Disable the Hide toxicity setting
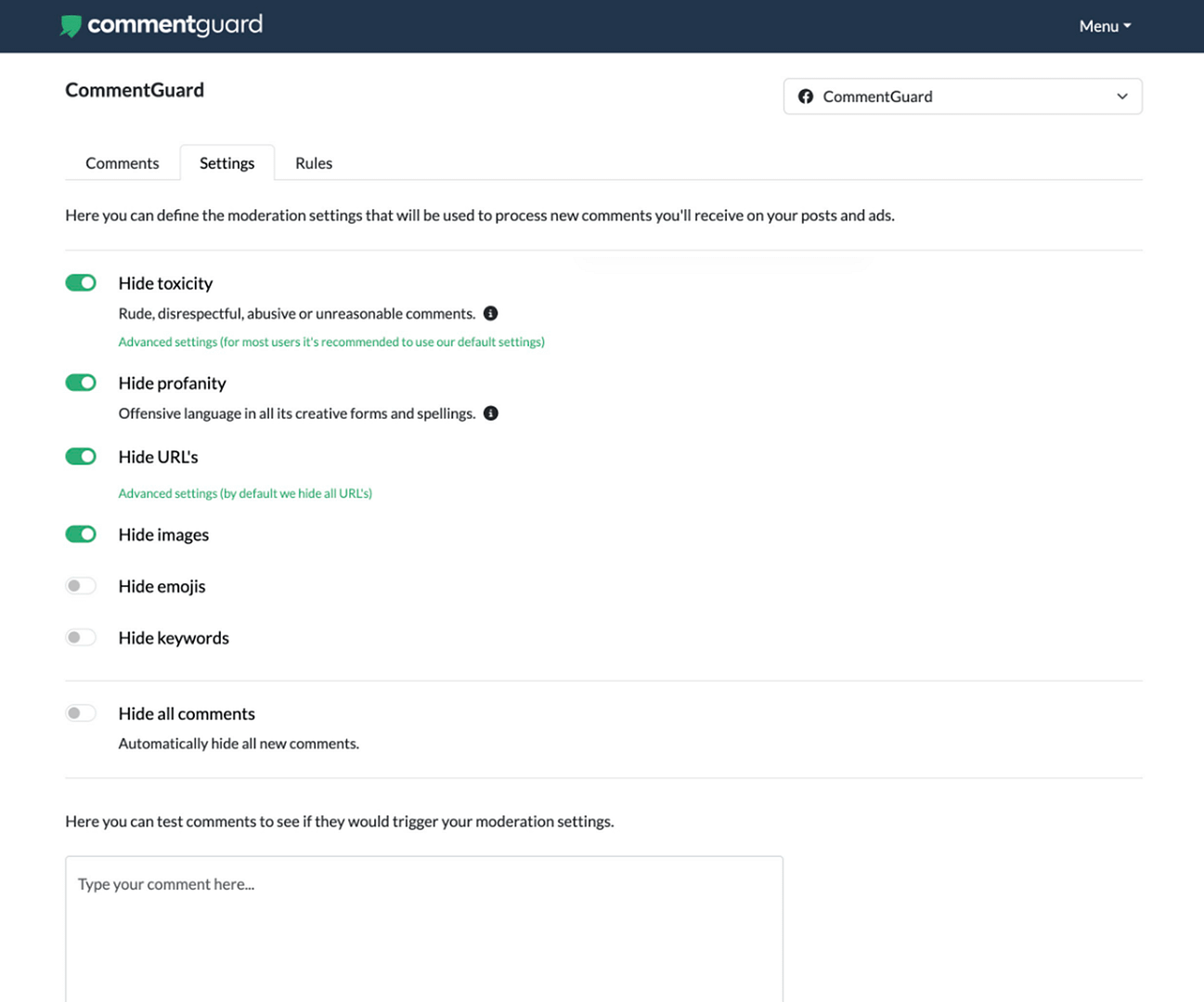1204x1002 pixels. tap(81, 282)
